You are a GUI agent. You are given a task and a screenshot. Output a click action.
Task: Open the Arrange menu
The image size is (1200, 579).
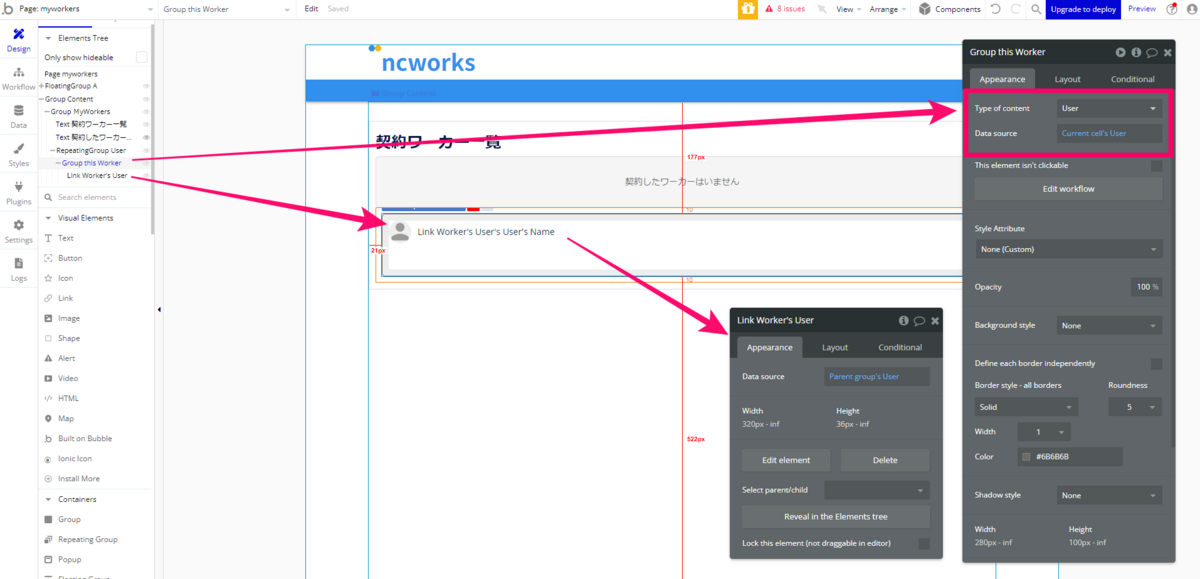pyautogui.click(x=888, y=9)
